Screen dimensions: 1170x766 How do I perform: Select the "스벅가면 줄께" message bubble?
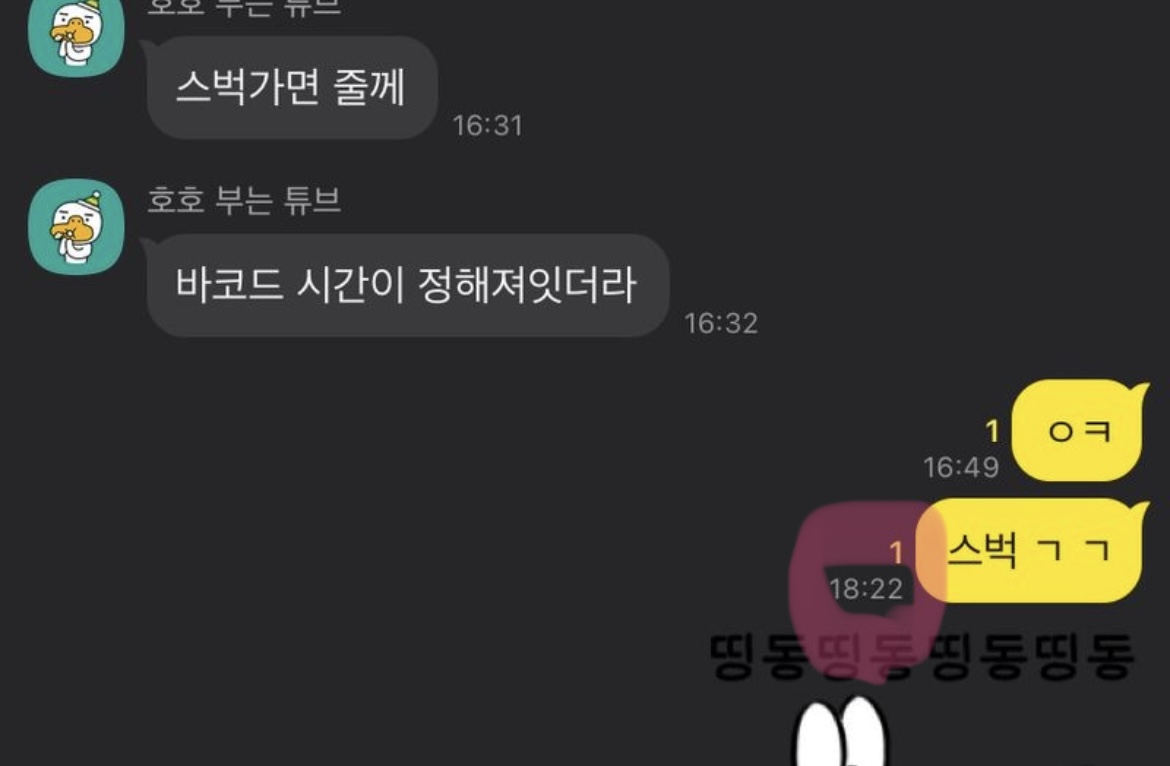[x=292, y=87]
